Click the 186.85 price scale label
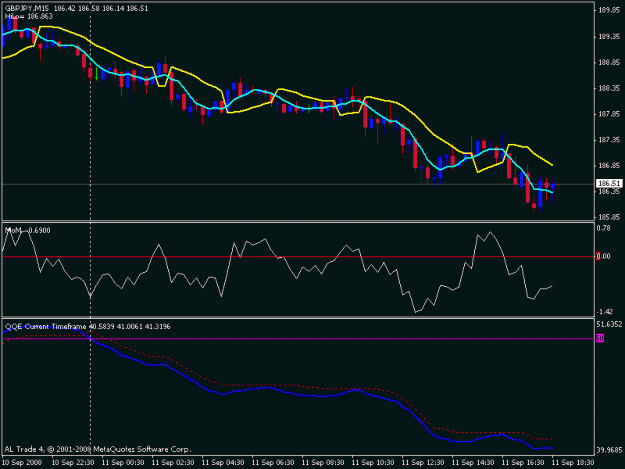 [609, 165]
